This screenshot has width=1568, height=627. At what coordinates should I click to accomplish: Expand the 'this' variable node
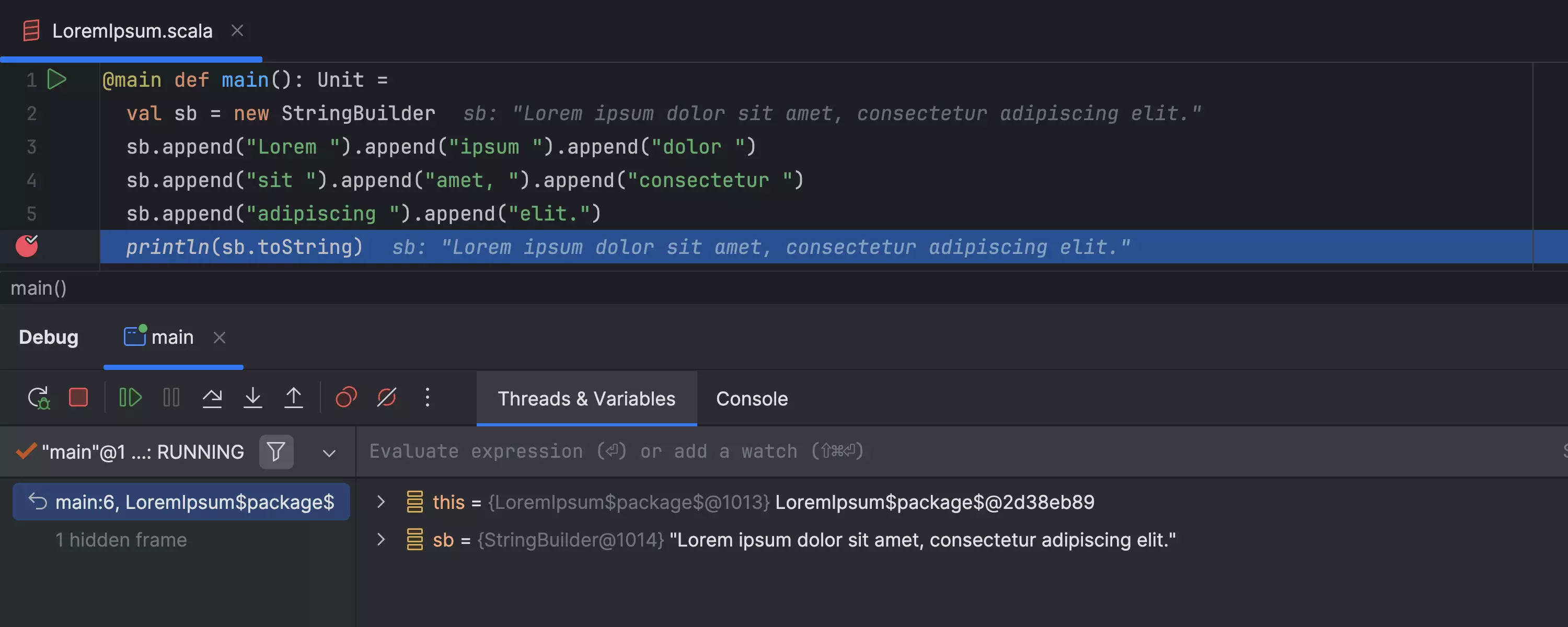tap(381, 502)
